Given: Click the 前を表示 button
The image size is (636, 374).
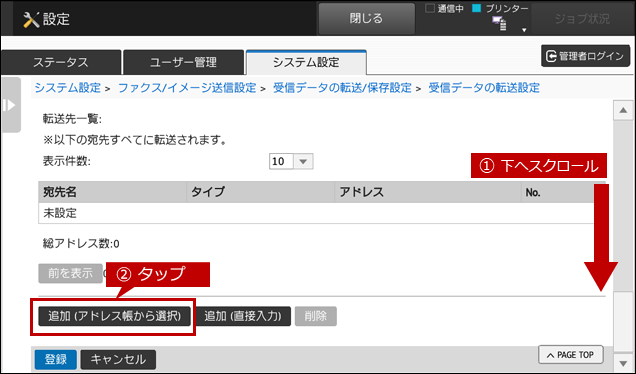Looking at the screenshot, I should click(70, 273).
